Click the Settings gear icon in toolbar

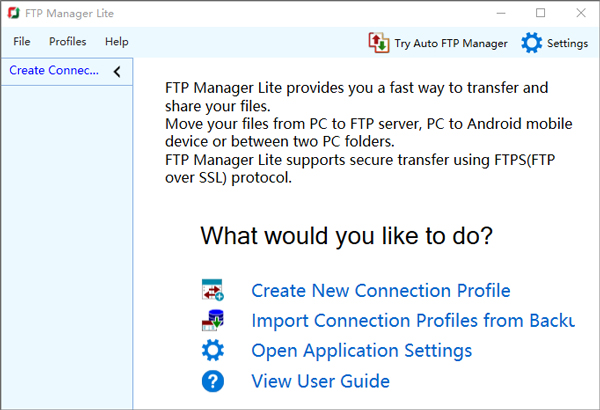point(532,43)
